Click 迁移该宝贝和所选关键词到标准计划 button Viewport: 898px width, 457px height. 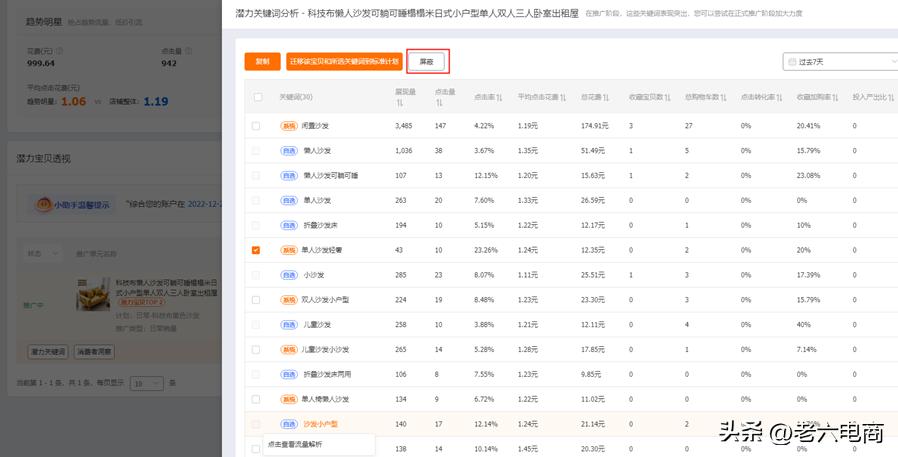click(x=344, y=61)
